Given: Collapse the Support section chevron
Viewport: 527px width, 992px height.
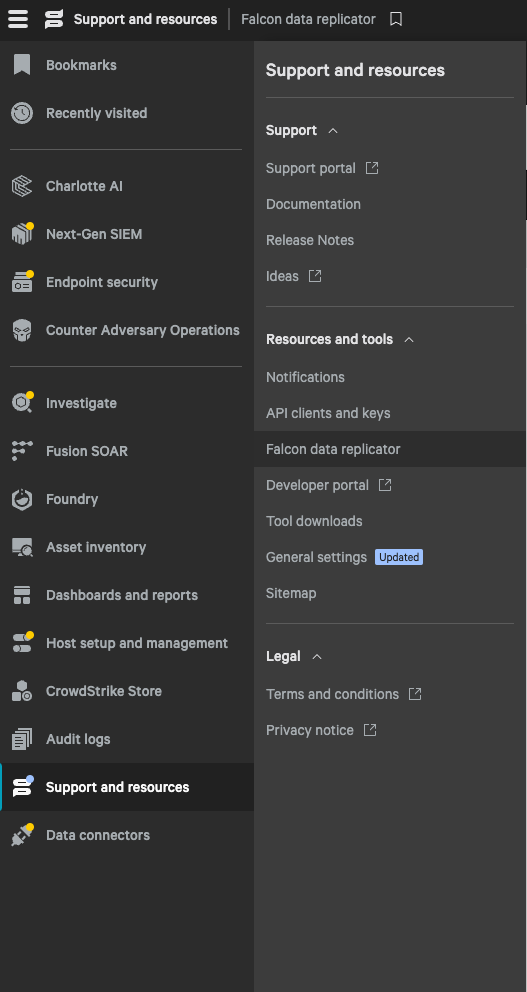Looking at the screenshot, I should 333,130.
